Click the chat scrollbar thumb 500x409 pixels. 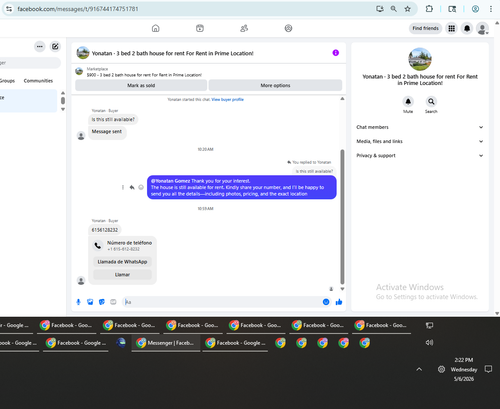(x=342, y=217)
